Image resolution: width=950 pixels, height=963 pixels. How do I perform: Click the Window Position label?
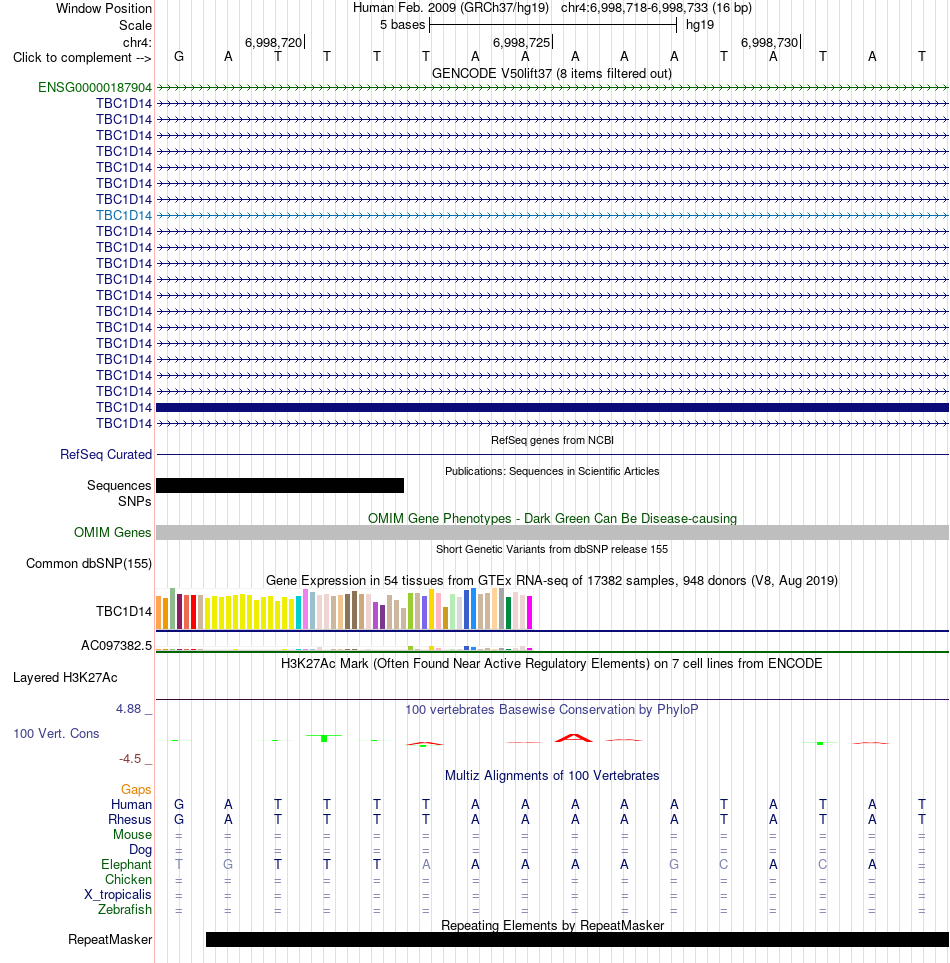tap(104, 9)
